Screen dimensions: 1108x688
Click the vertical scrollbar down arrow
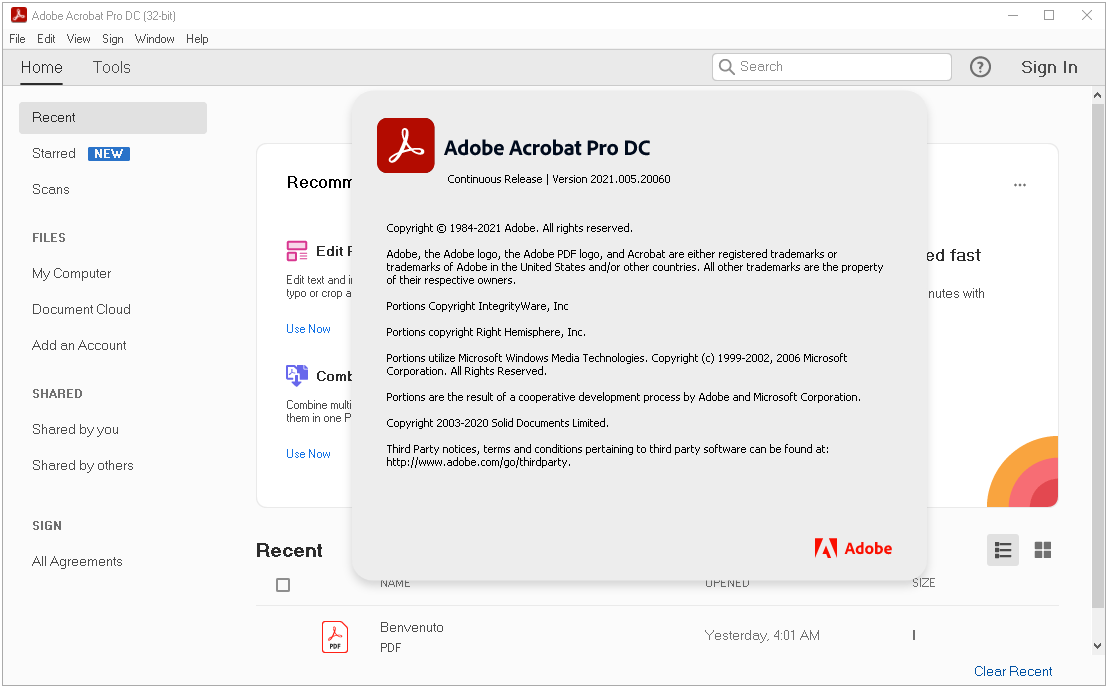point(1099,646)
